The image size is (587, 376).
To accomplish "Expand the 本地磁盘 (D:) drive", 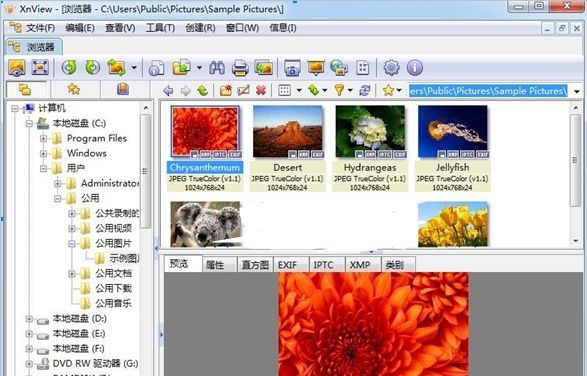I will coord(29,319).
